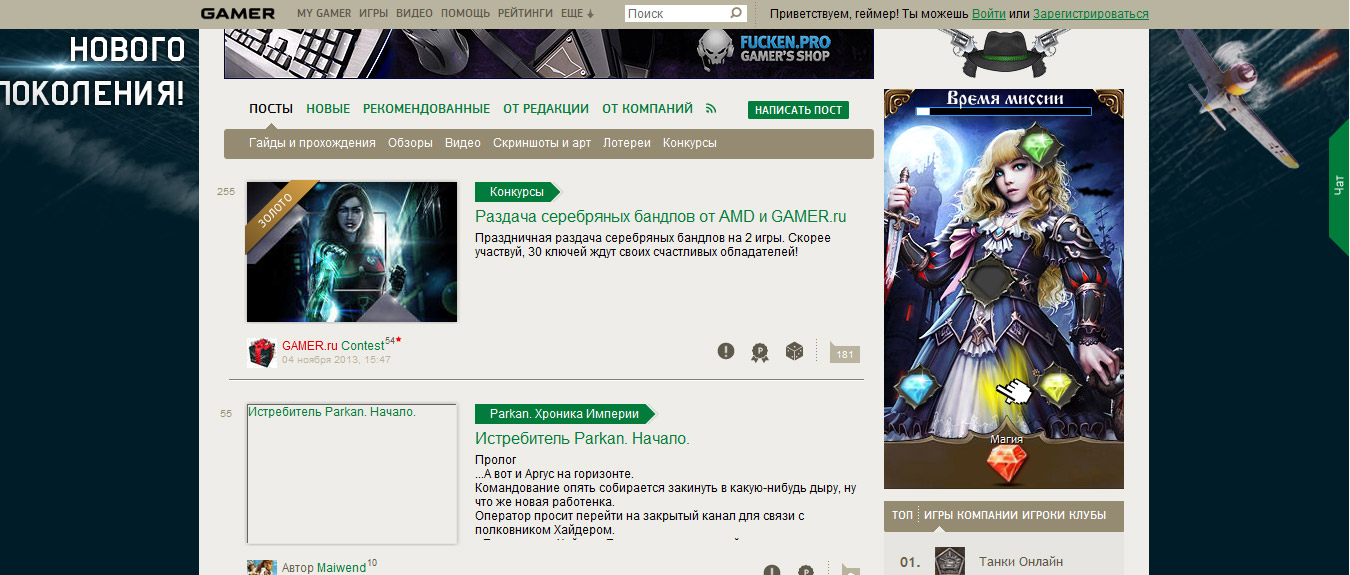Image resolution: width=1350 pixels, height=575 pixels.
Task: Open the RSS feed icon
Action: pos(712,109)
